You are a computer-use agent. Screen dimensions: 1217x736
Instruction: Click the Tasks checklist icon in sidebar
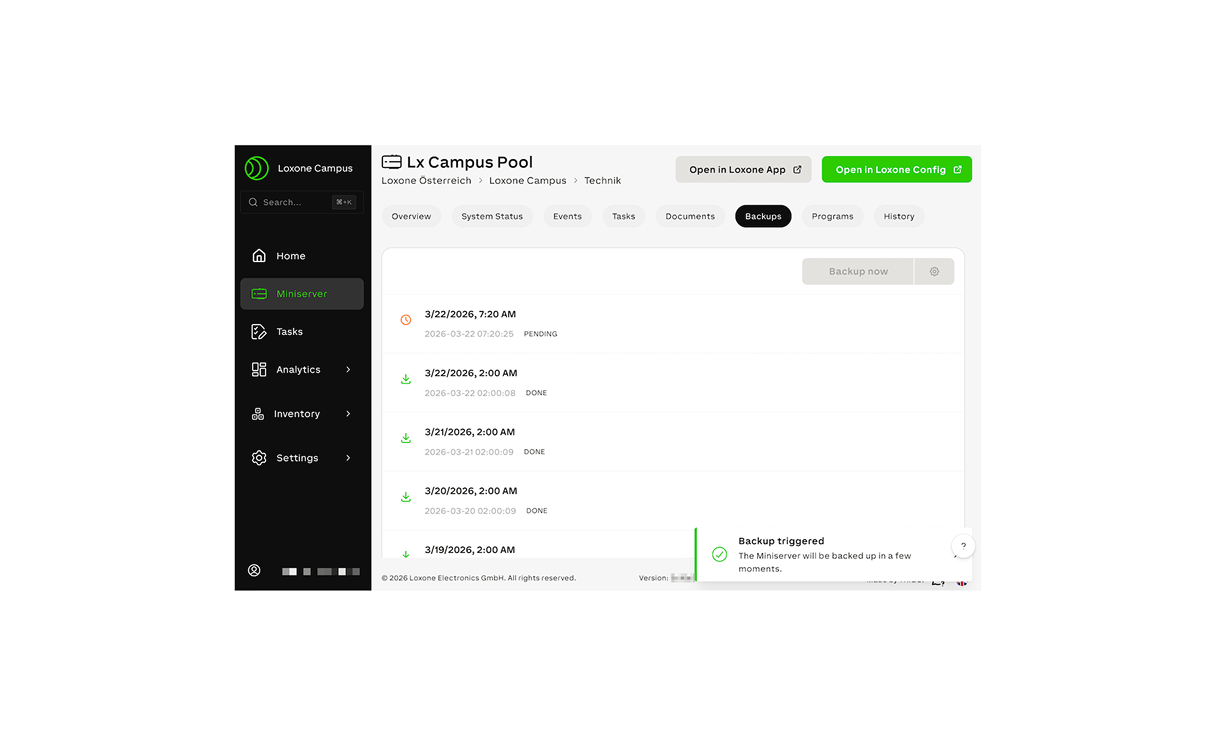coord(259,332)
